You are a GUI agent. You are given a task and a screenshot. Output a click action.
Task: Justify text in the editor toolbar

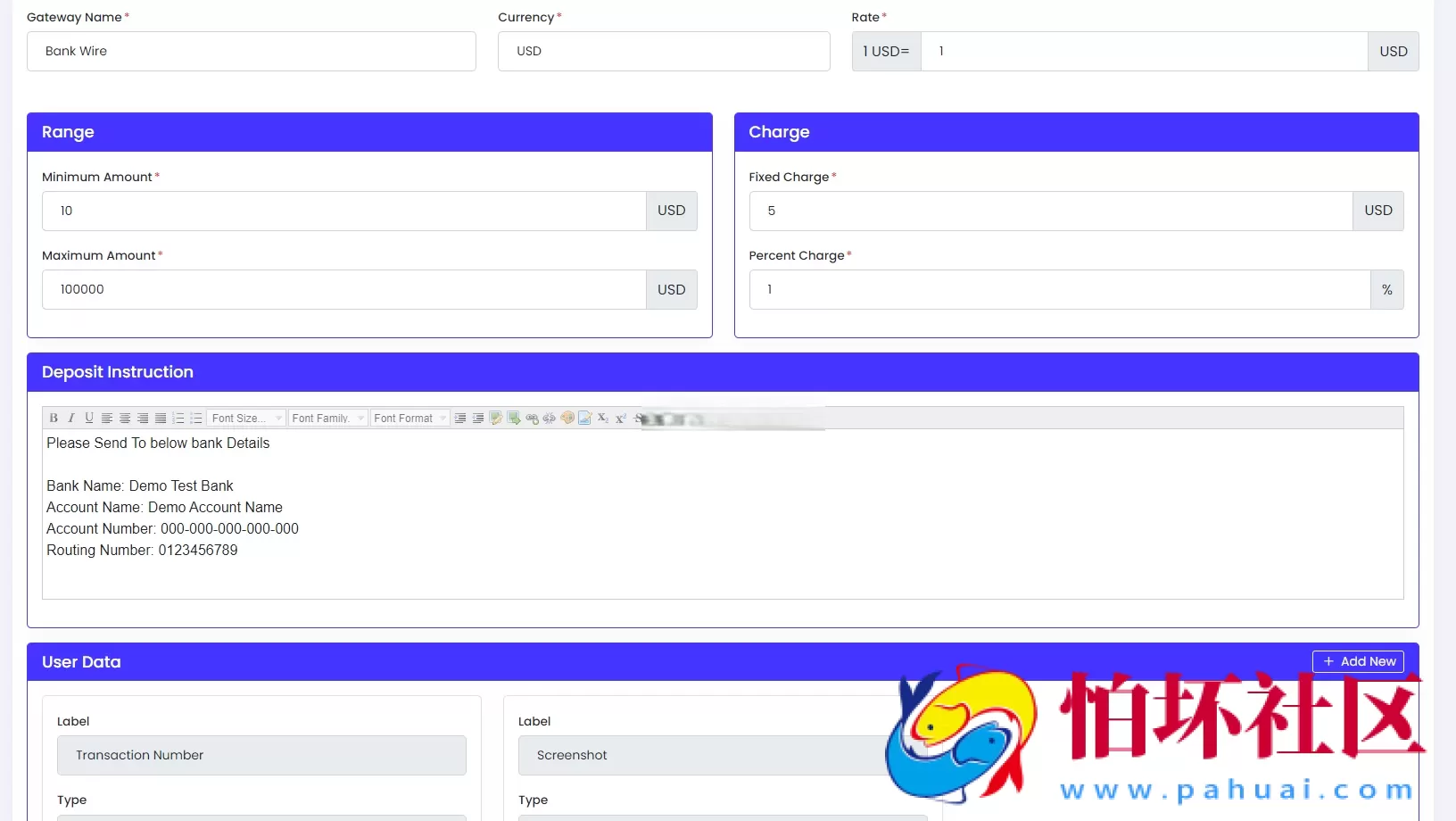[x=161, y=418]
